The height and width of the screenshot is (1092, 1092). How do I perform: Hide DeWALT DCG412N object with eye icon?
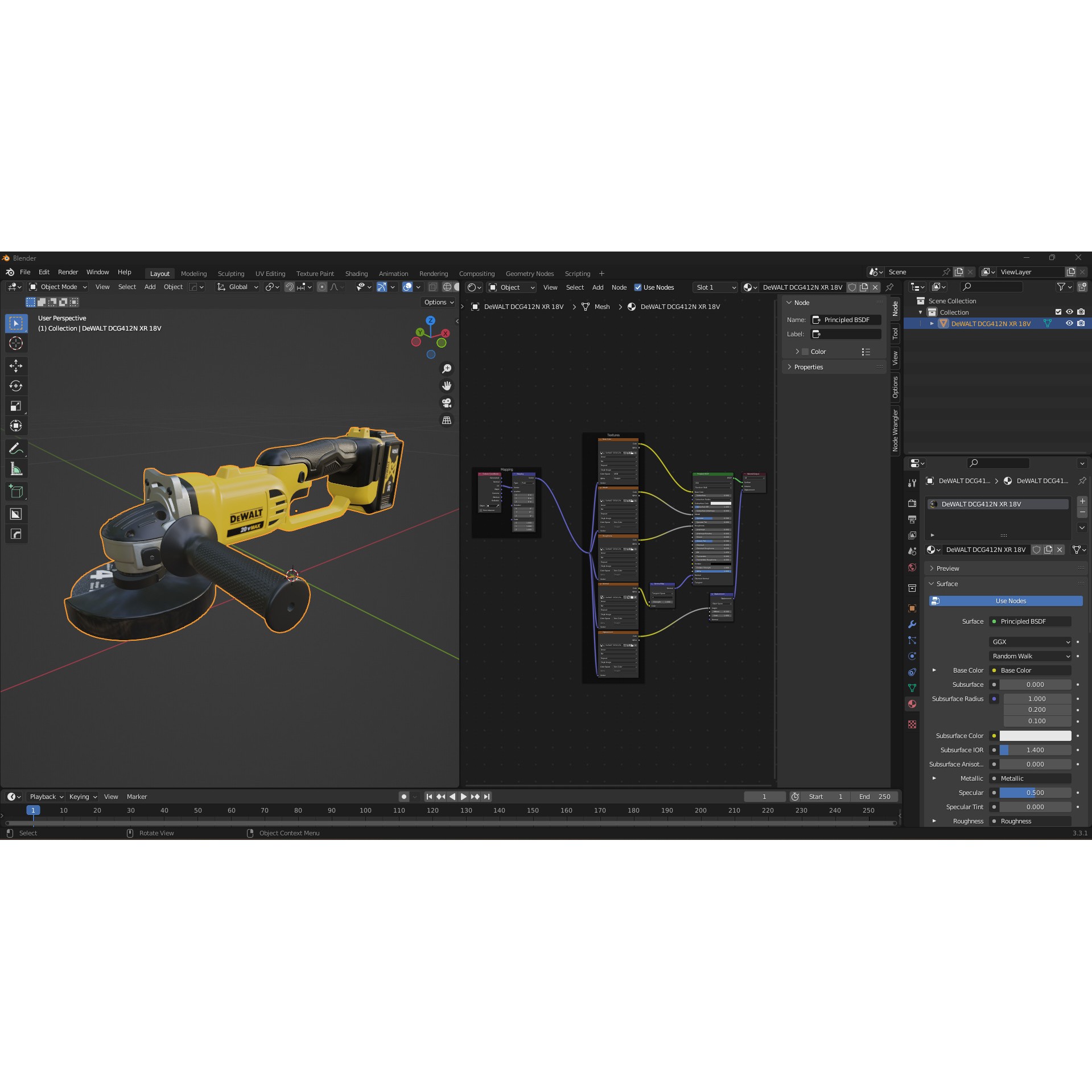(1069, 323)
